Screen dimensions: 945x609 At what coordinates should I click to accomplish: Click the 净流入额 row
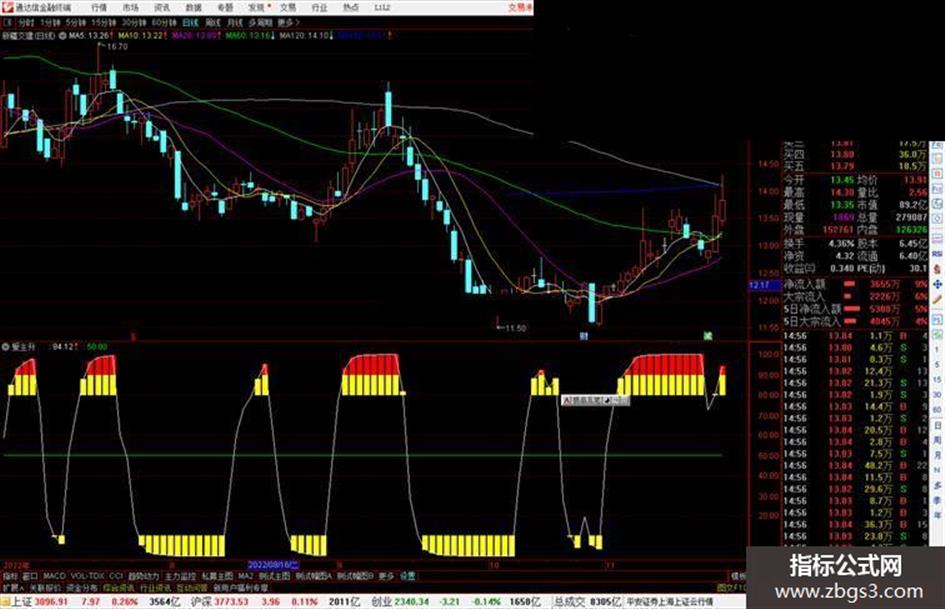coord(856,284)
